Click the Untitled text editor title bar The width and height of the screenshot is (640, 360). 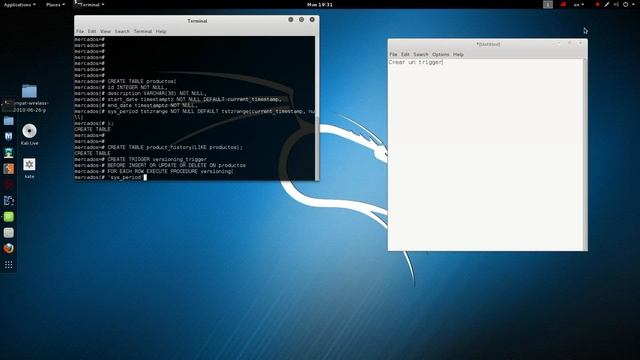click(x=488, y=44)
